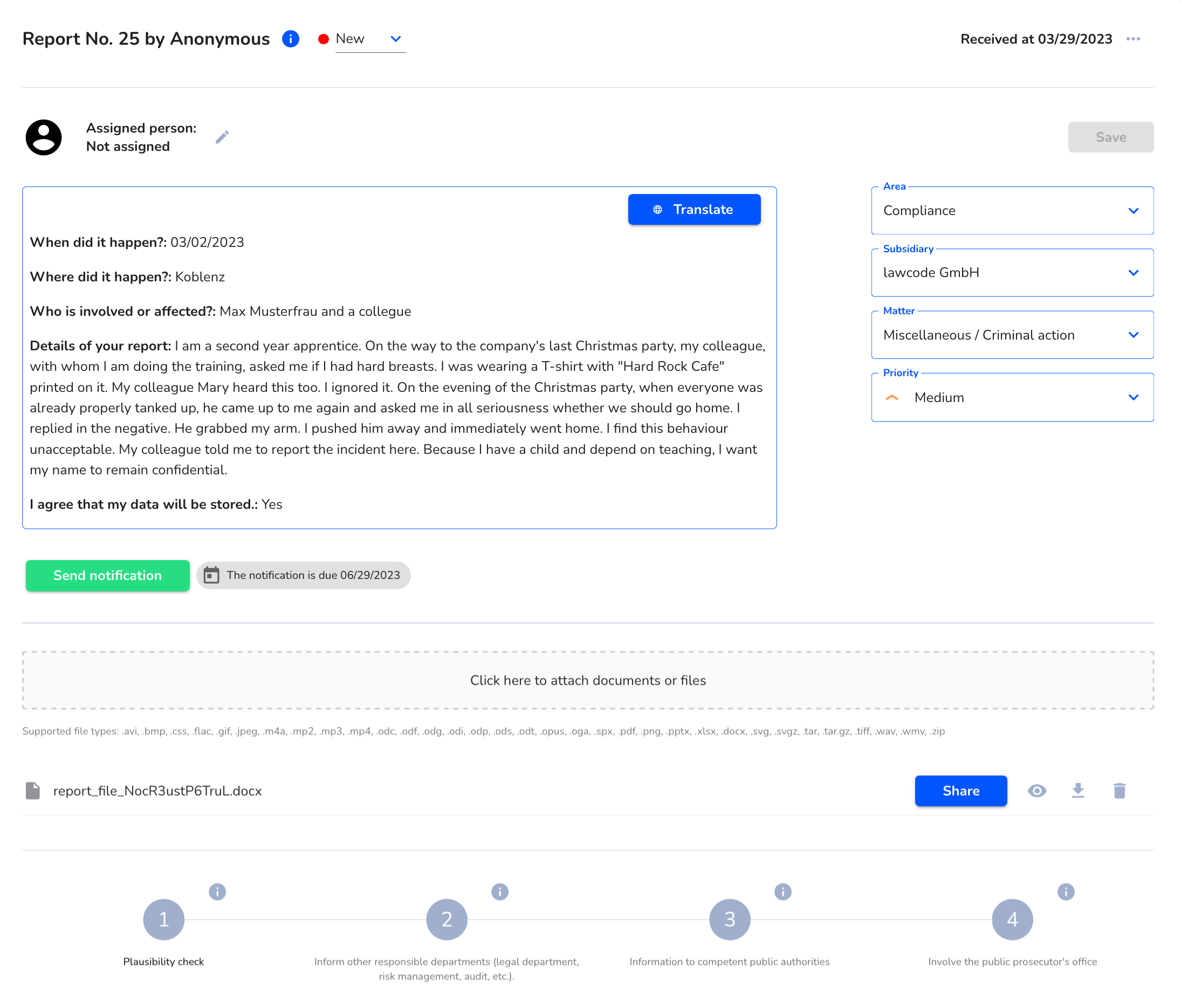Image resolution: width=1181 pixels, height=1008 pixels.
Task: Click the inform departments step two
Action: click(x=447, y=919)
